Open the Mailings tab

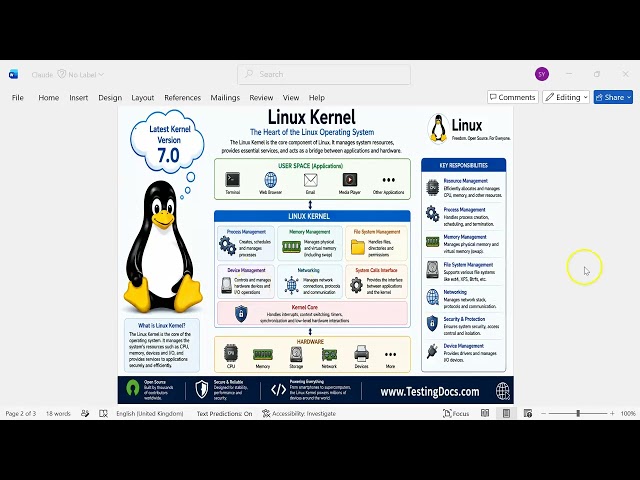tap(225, 98)
